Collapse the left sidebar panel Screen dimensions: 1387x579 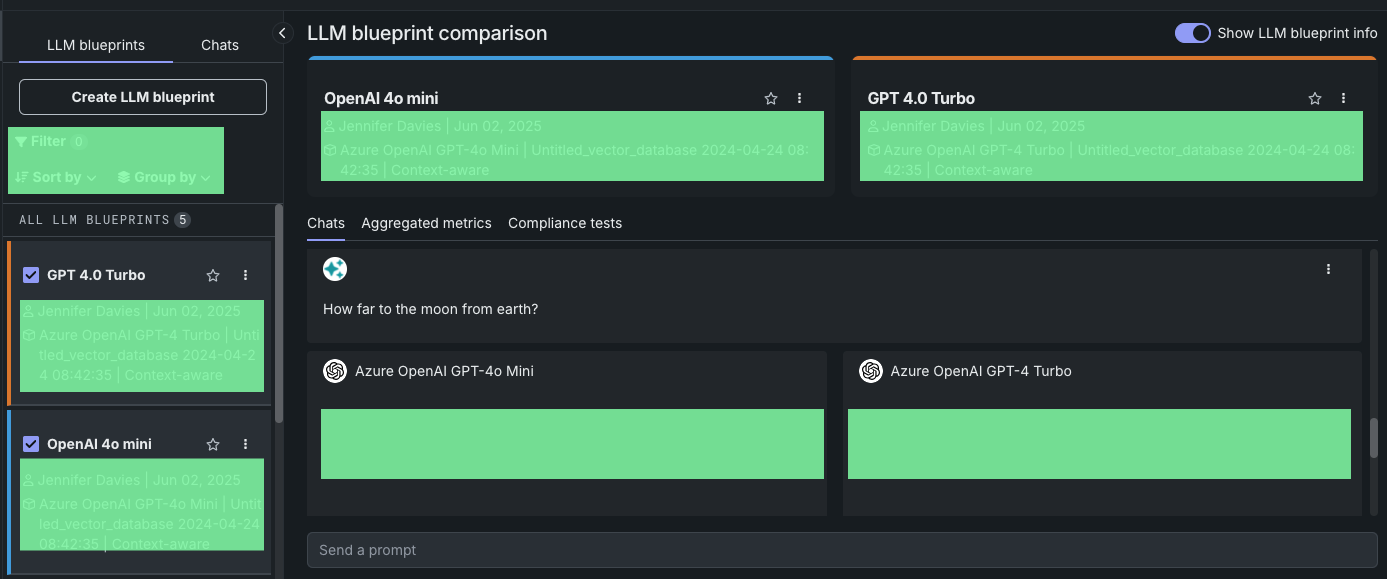[282, 33]
